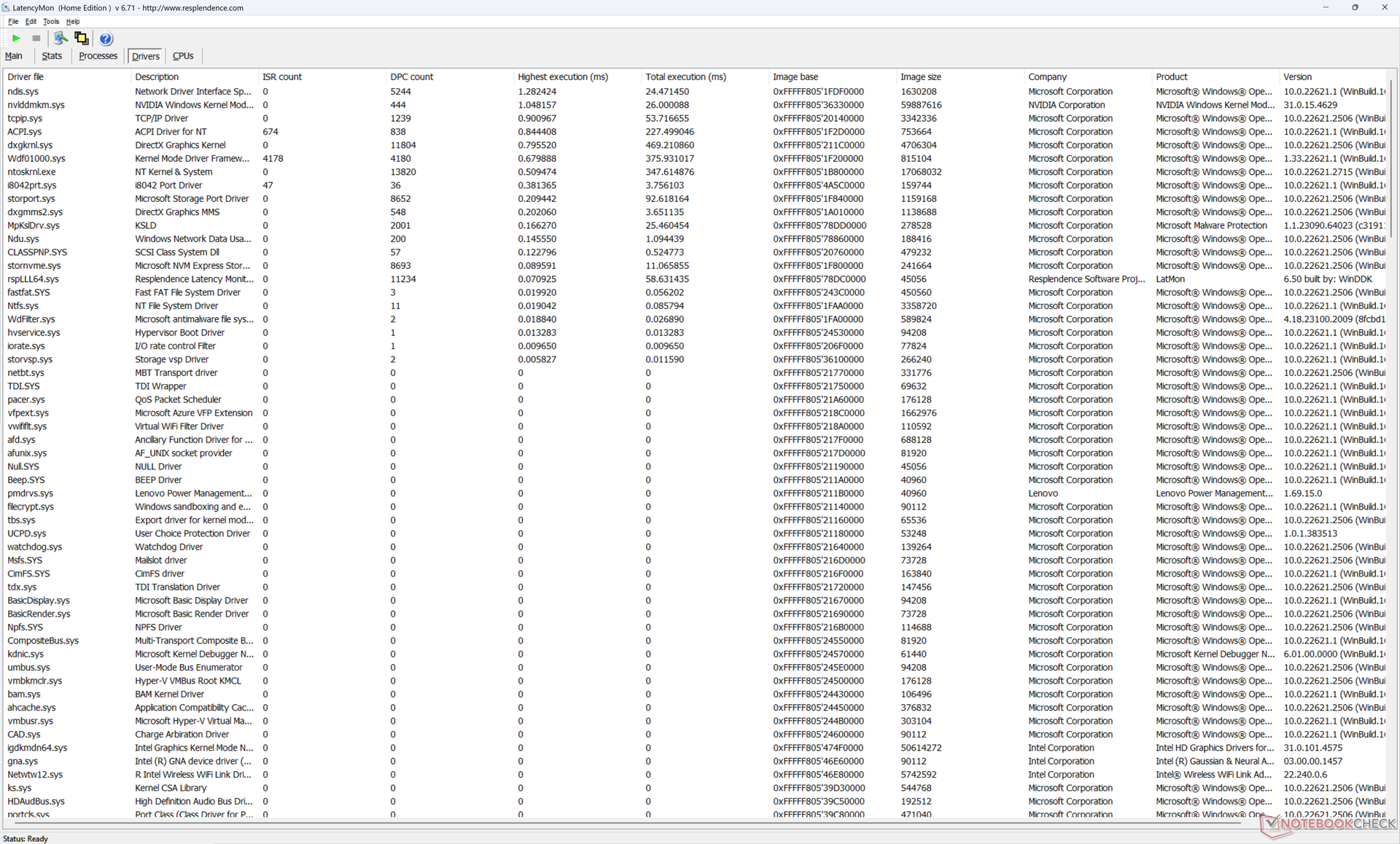Click the Microsoft Malware Protection product cell
This screenshot has width=1400, height=844.
pyautogui.click(x=1211, y=225)
